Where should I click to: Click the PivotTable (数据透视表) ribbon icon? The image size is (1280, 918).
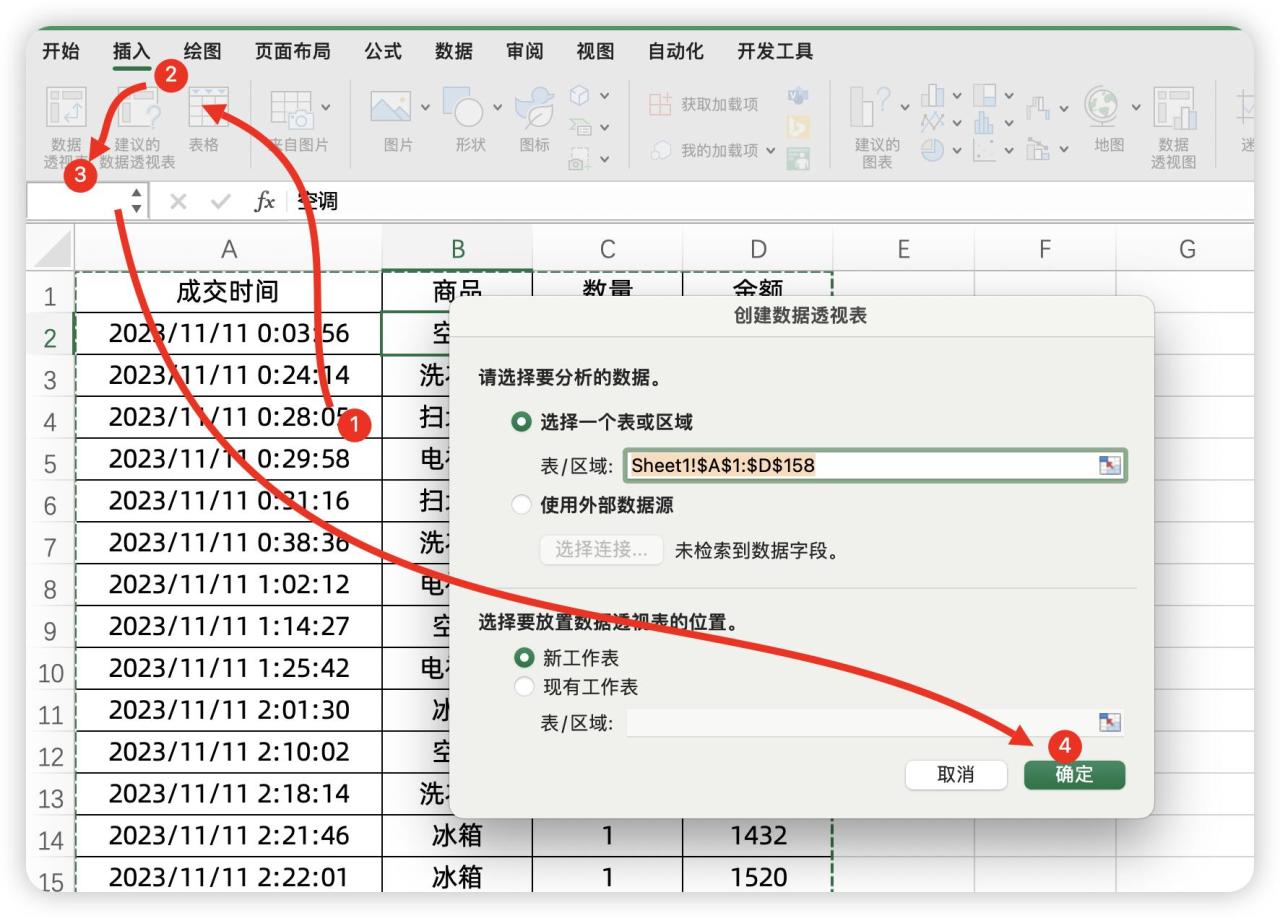67,106
